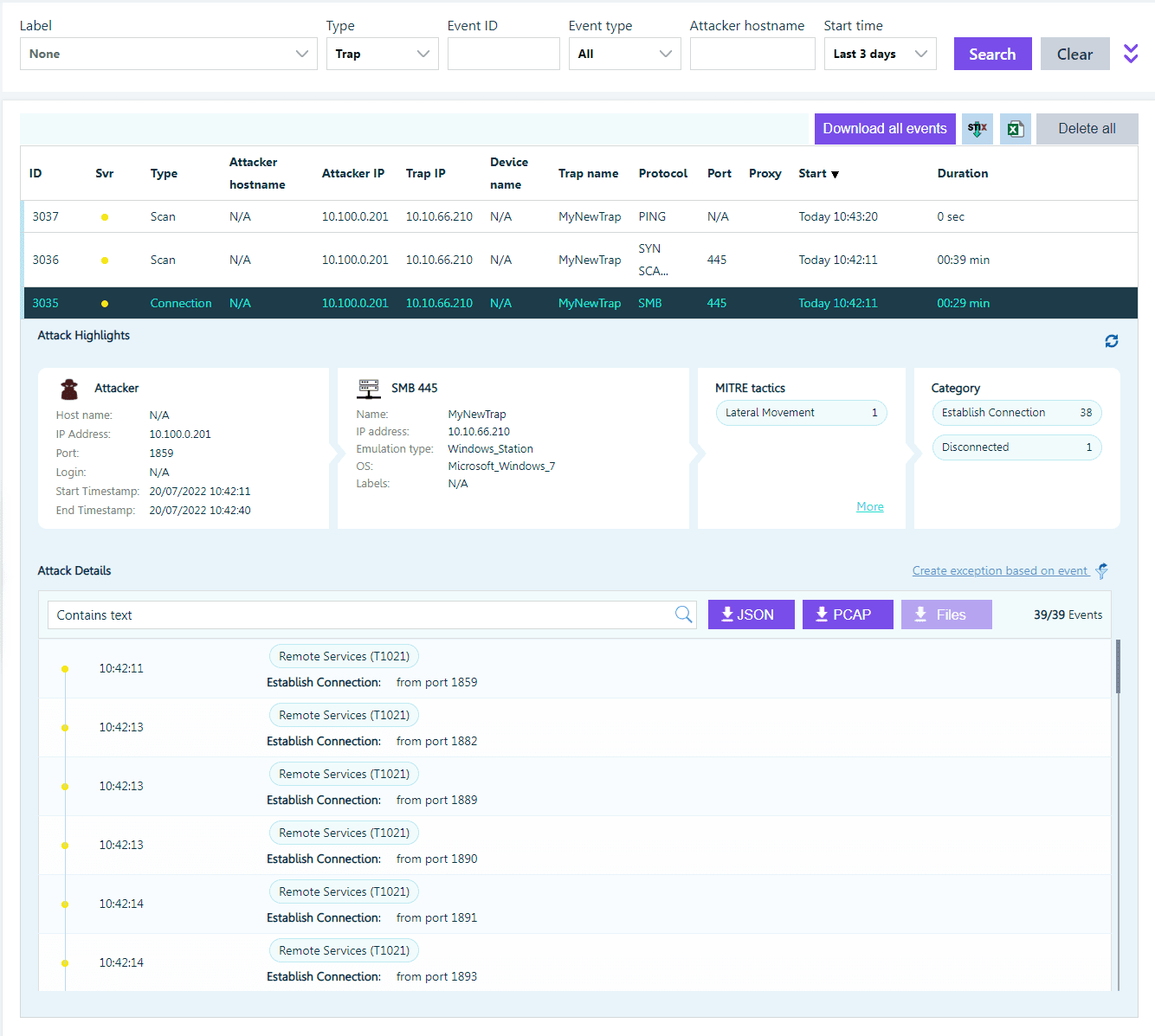Click the search magnifier in Contains text
1155x1036 pixels.
click(683, 615)
